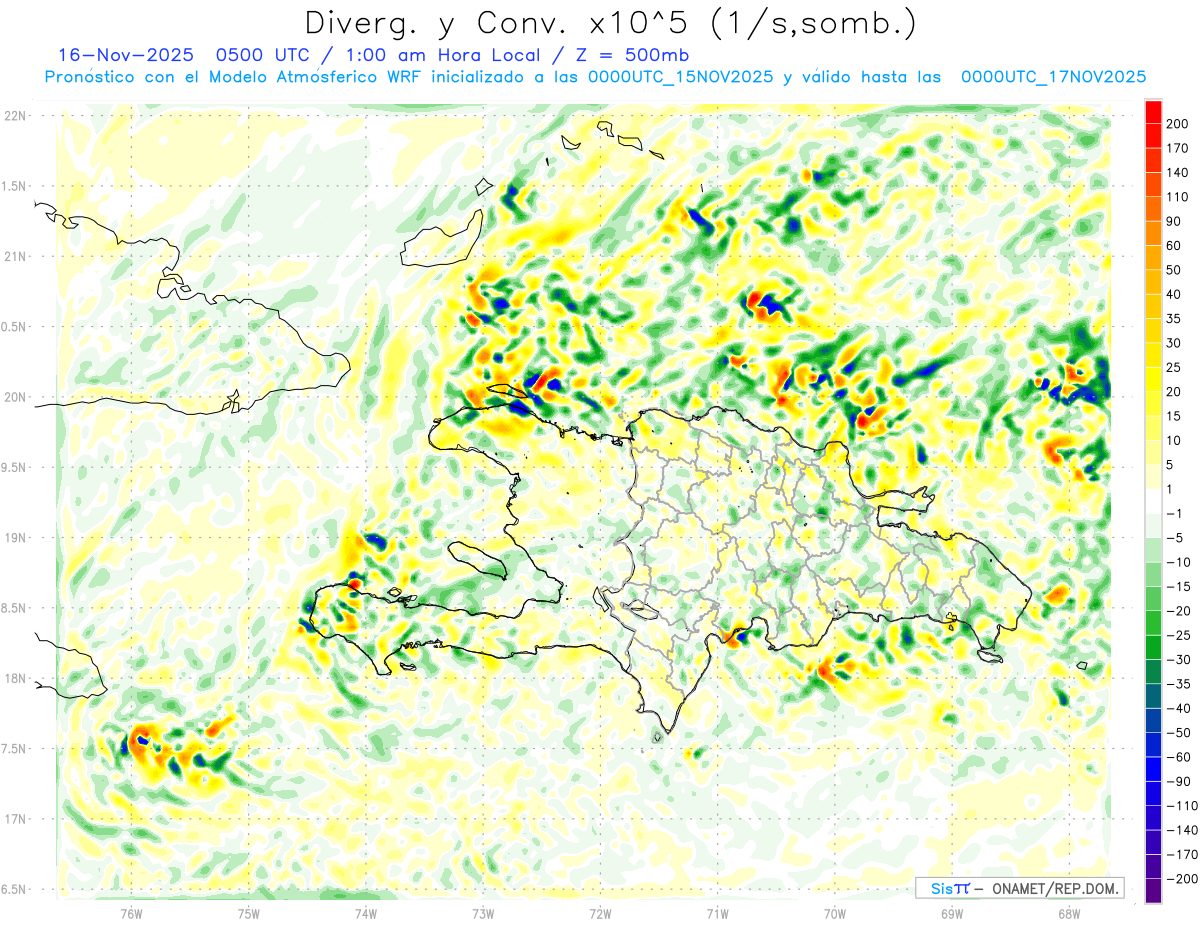1200x927 pixels.
Task: Click the purple bottom swatch below -200
Action: (x=1153, y=891)
